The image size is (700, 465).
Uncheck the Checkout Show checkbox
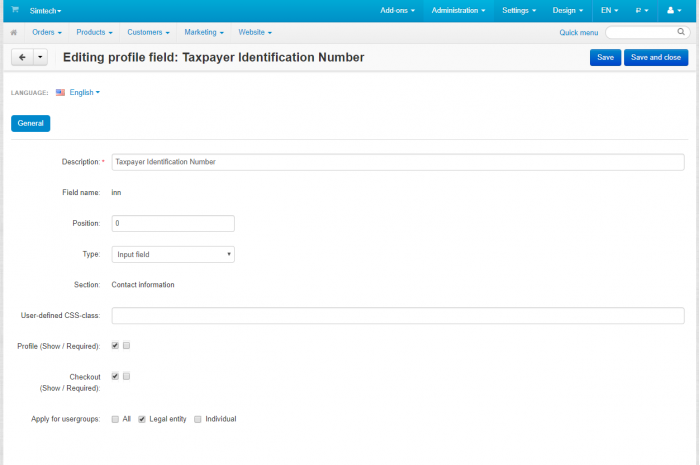(115, 376)
